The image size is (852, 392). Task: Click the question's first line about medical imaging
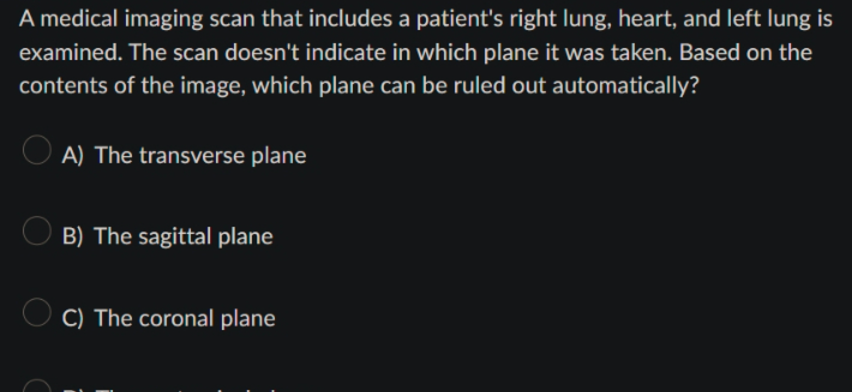tap(426, 19)
